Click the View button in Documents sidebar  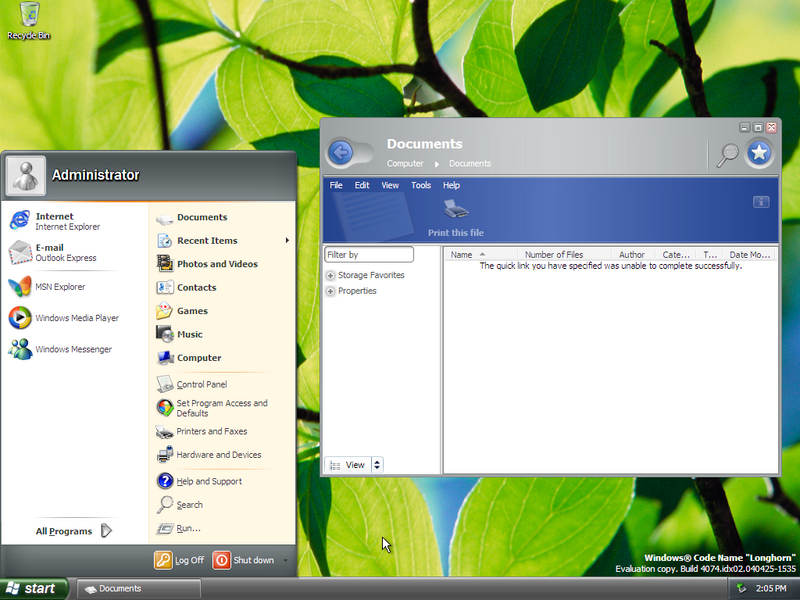pos(348,465)
